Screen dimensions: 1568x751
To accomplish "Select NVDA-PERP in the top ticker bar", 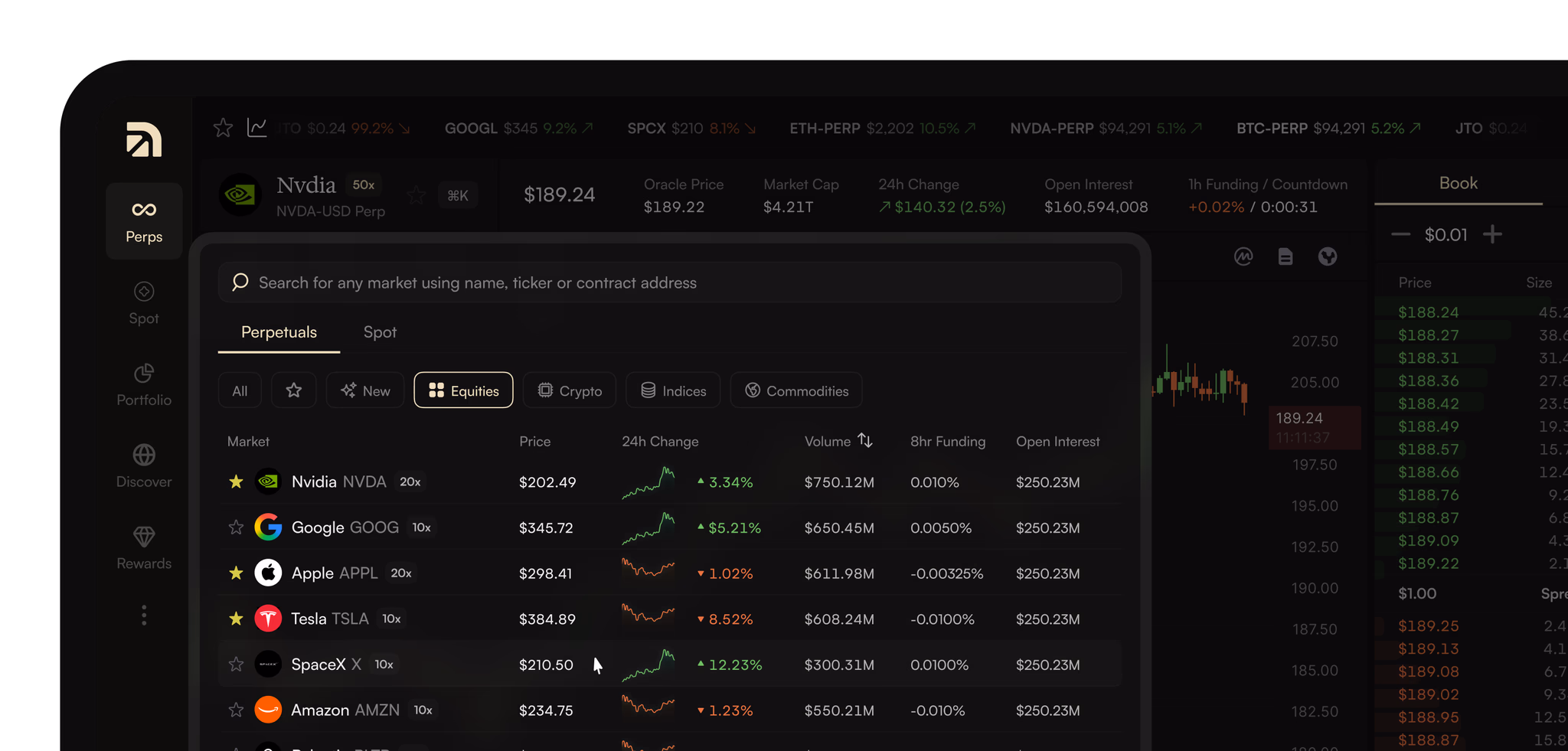I will click(x=1106, y=129).
